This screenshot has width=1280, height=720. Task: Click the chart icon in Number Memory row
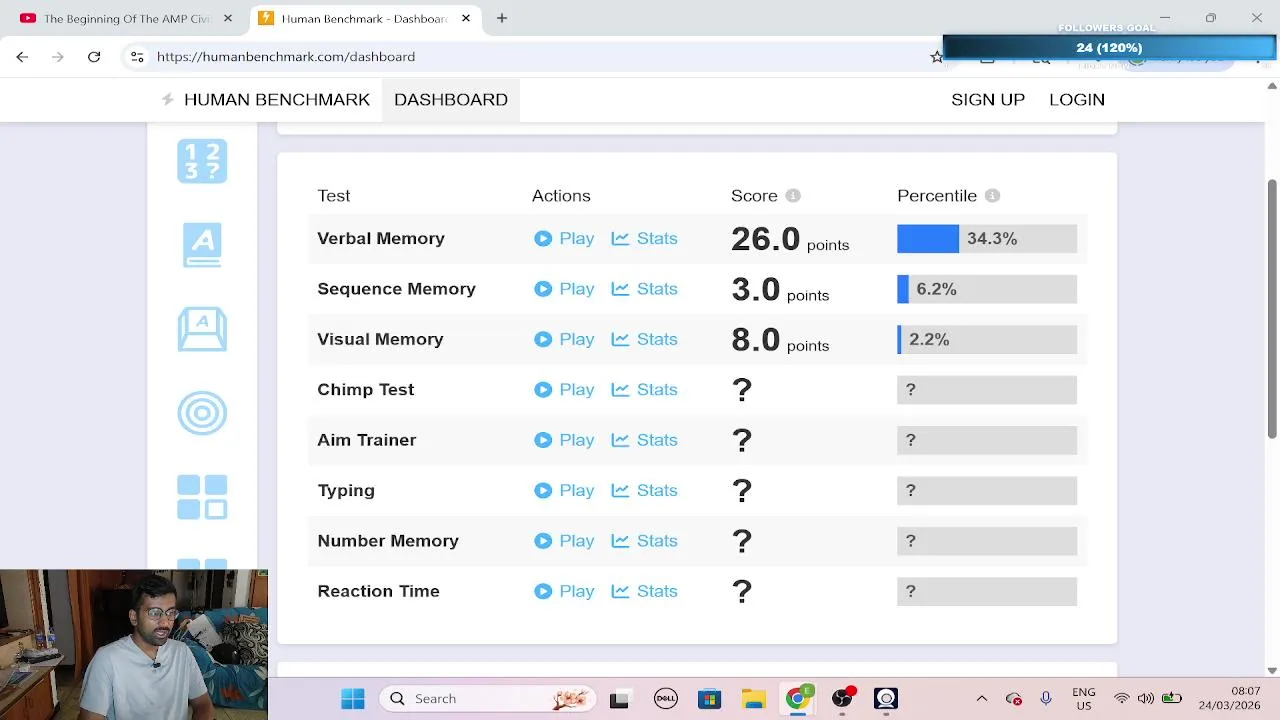620,541
